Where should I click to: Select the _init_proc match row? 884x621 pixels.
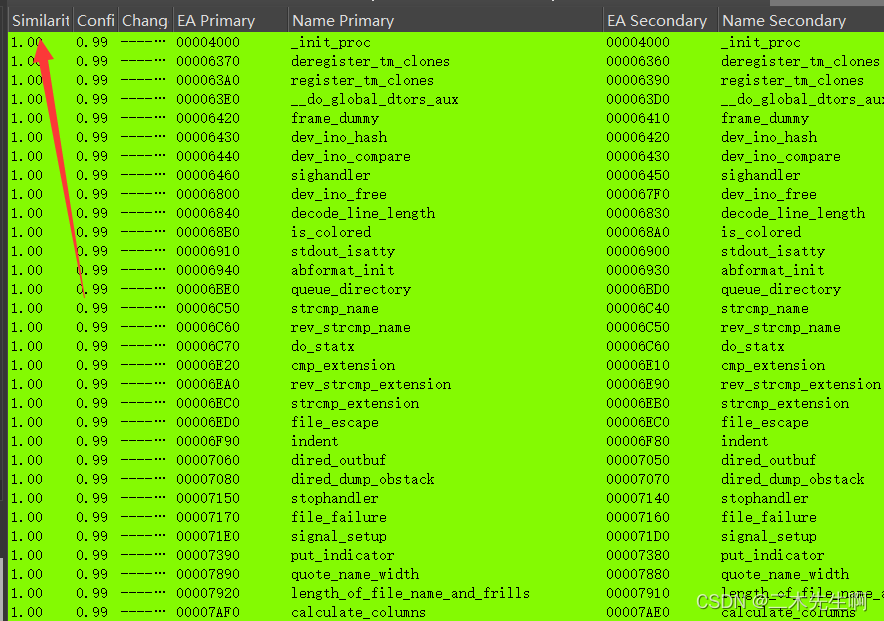pyautogui.click(x=331, y=42)
